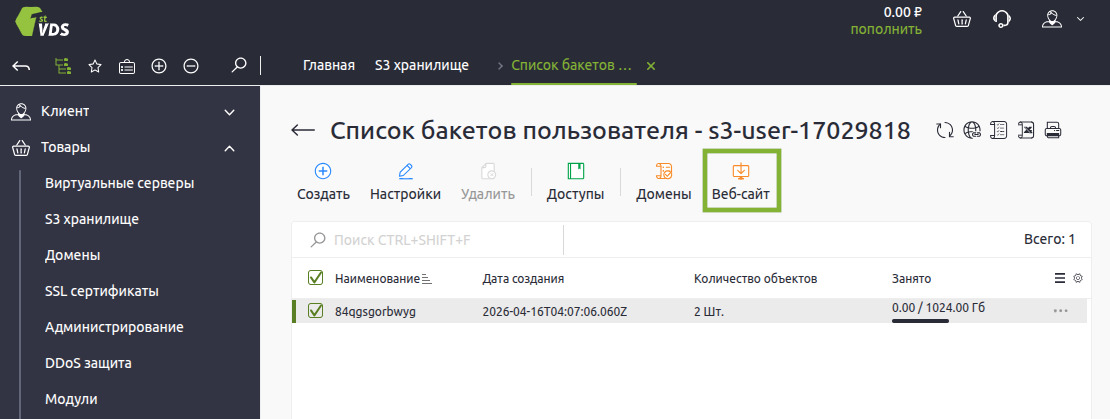Open Виртуальные серверы in the sidebar

pos(119,183)
